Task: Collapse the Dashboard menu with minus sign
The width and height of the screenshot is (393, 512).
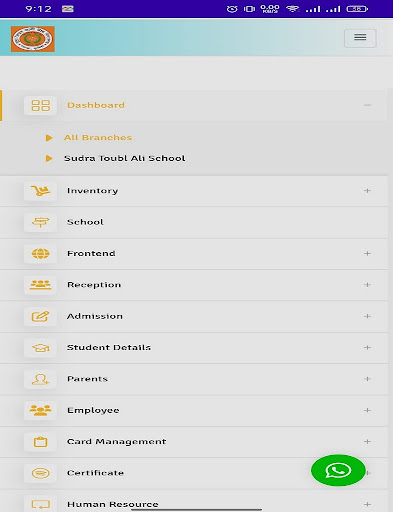Action: pos(367,105)
